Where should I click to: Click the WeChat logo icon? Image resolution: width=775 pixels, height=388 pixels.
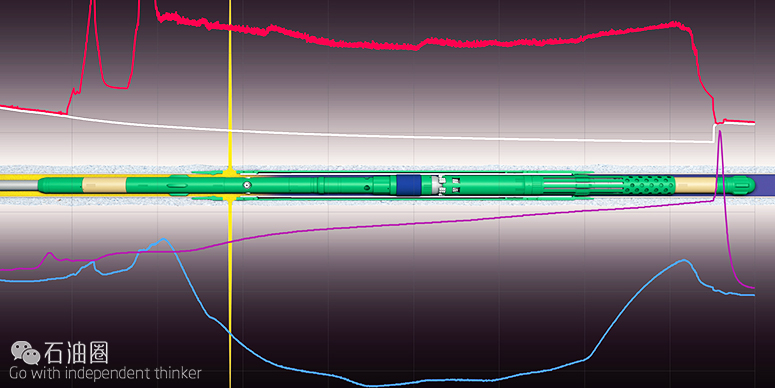click(x=25, y=353)
